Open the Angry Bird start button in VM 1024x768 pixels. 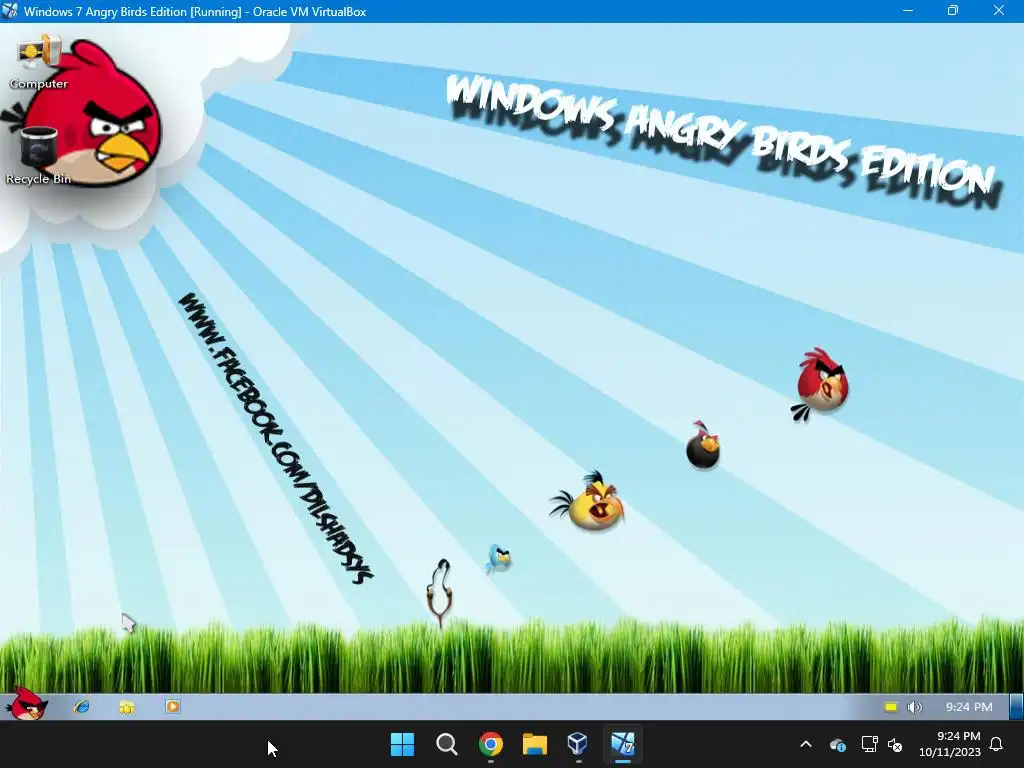click(x=26, y=705)
